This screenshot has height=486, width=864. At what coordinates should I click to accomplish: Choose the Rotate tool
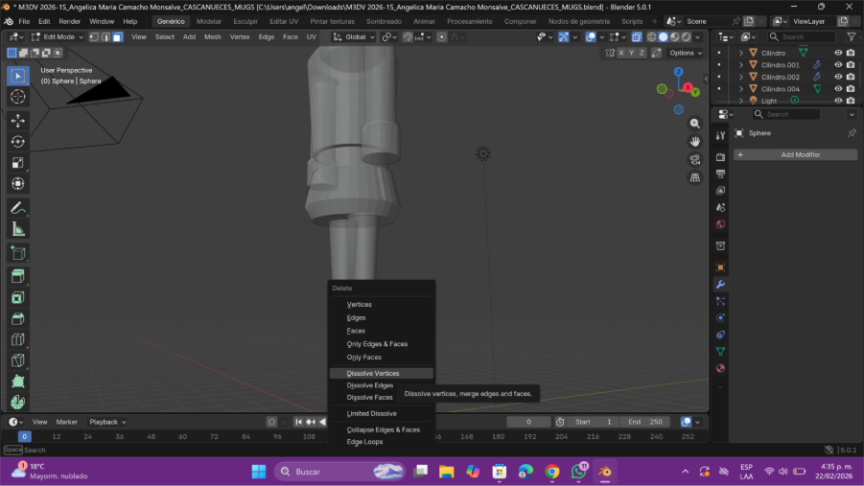[x=18, y=141]
